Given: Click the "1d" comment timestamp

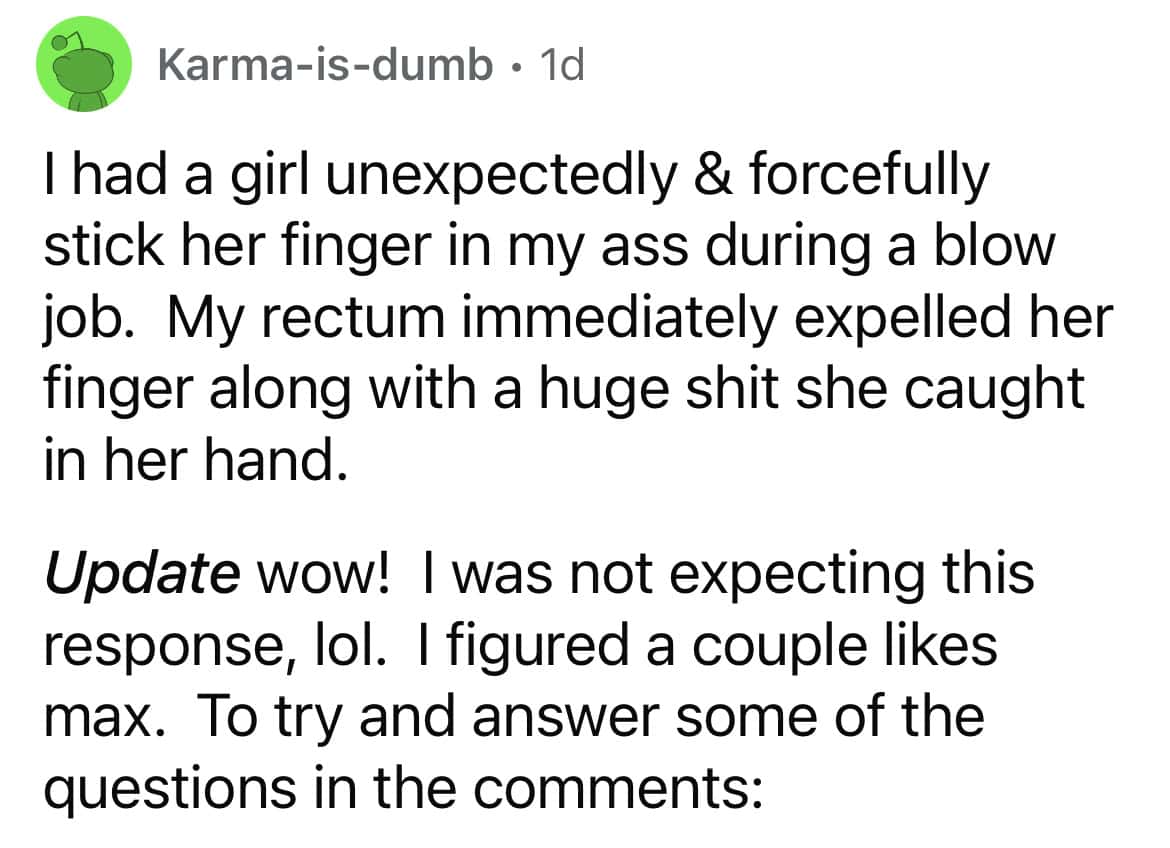Looking at the screenshot, I should 559,66.
